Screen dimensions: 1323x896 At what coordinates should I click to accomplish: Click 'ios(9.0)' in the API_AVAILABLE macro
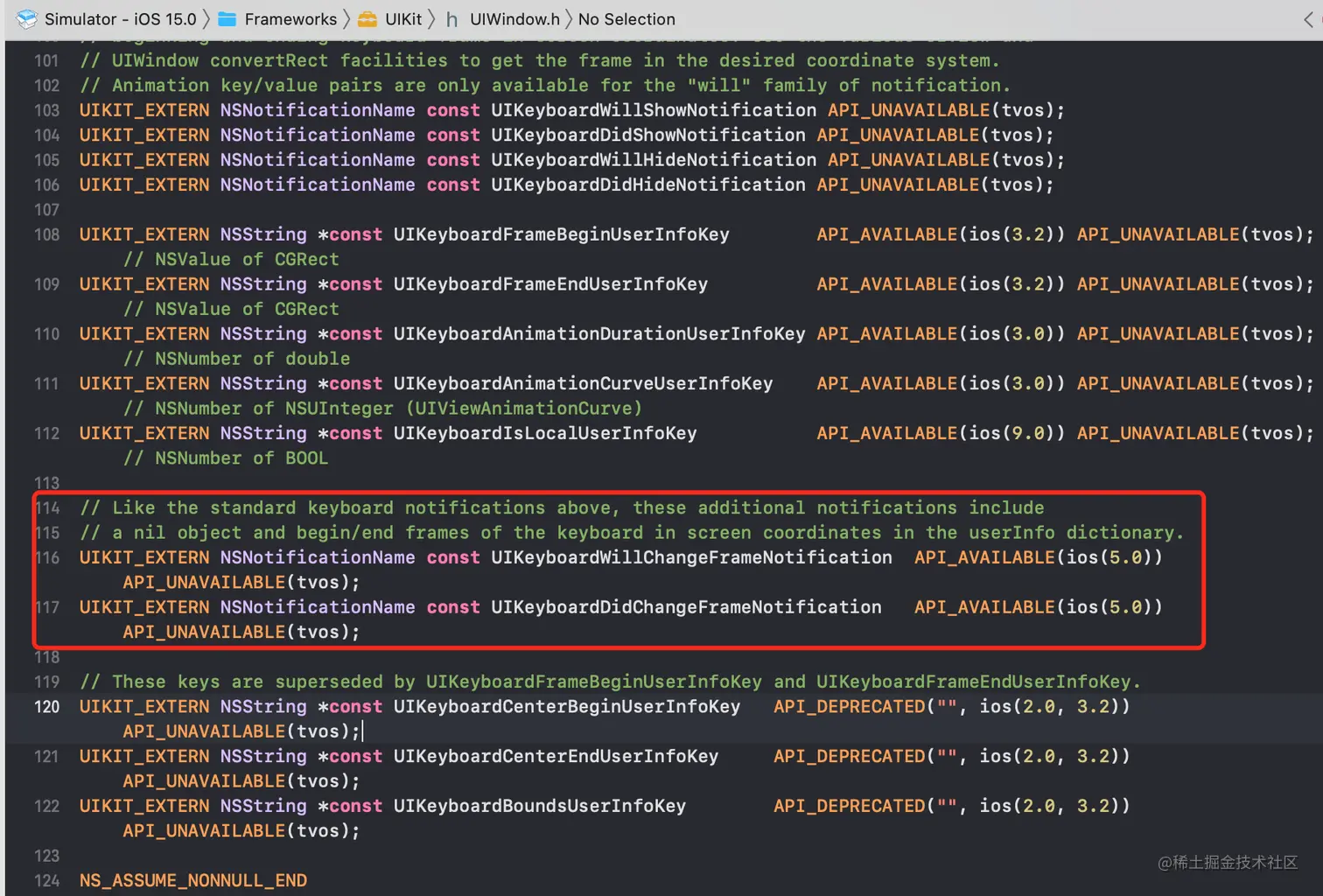pyautogui.click(x=1011, y=434)
